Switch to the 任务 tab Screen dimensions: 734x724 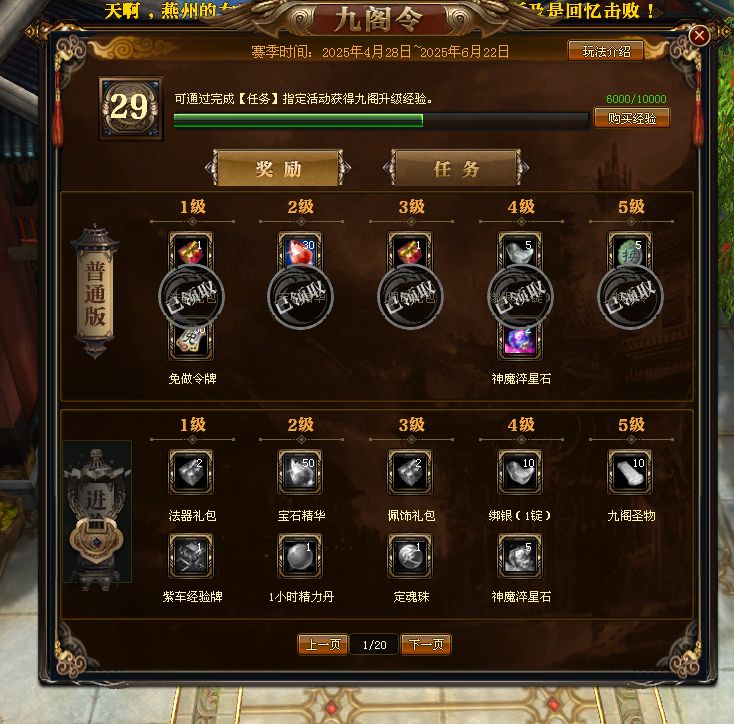456,168
